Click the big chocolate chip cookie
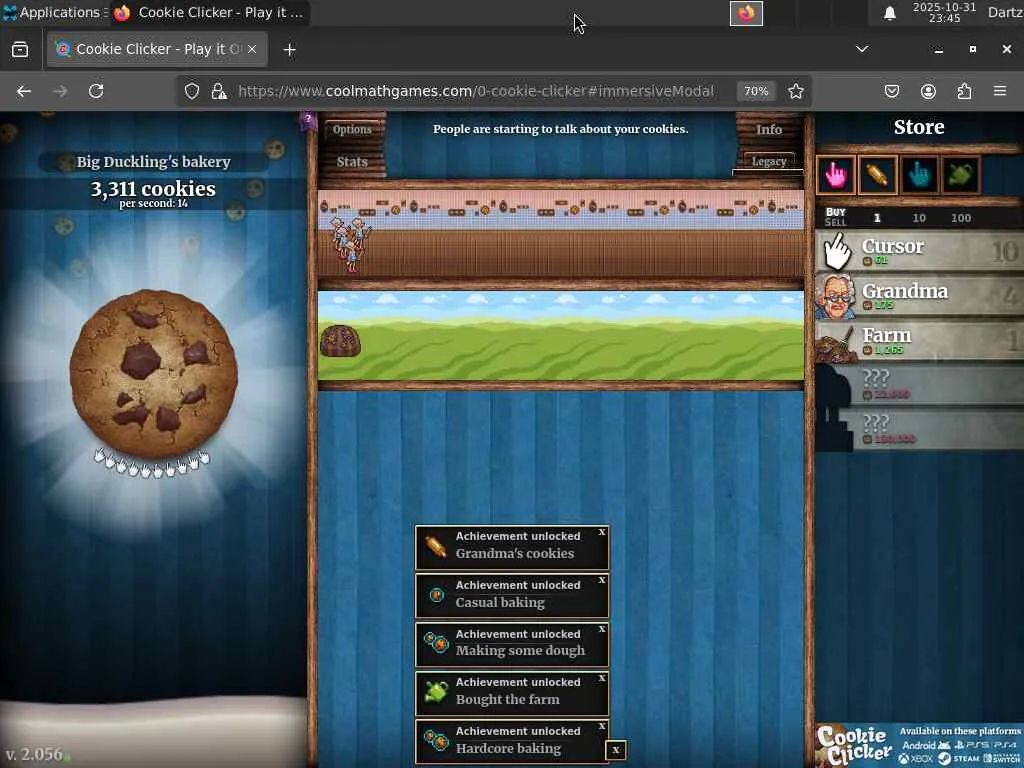The height and width of the screenshot is (768, 1024). [x=153, y=373]
